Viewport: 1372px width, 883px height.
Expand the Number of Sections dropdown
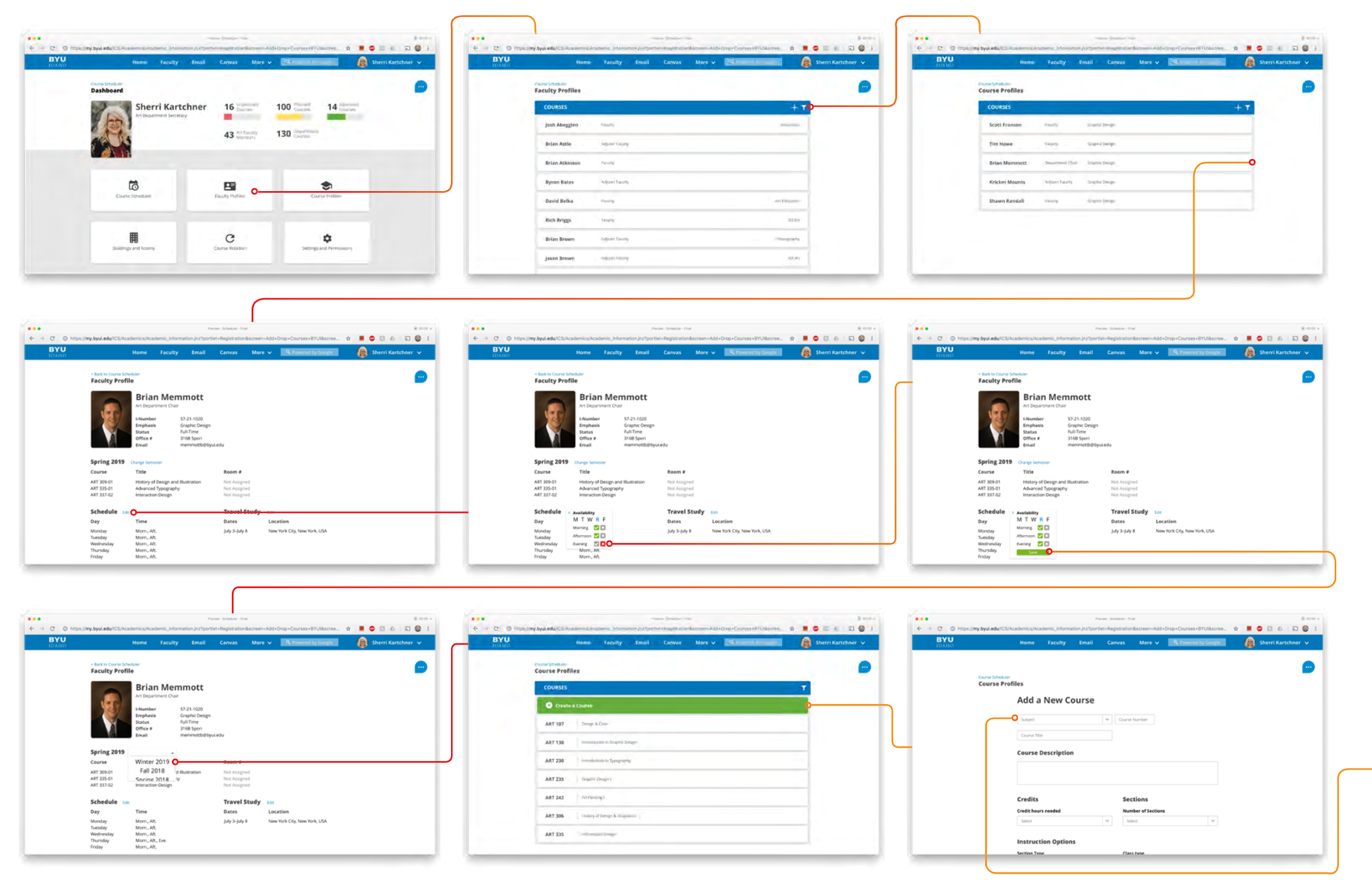coord(1169,821)
